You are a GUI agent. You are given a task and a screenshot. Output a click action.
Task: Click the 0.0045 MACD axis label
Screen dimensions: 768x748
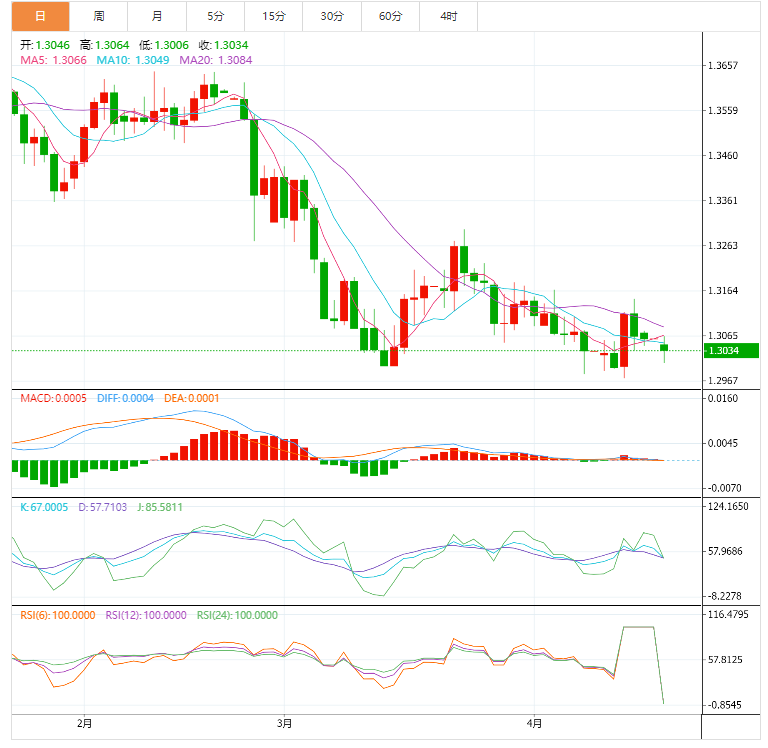click(723, 443)
